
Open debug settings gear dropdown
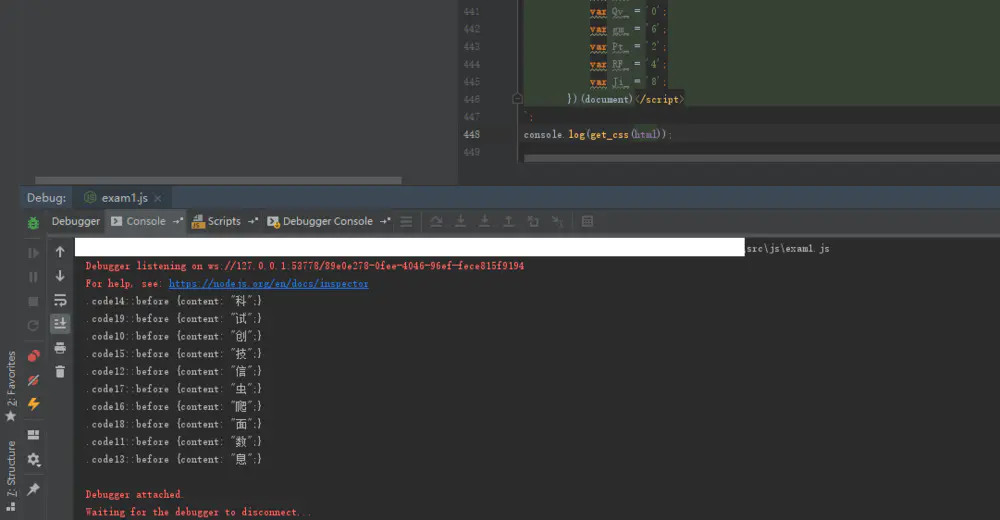coord(34,459)
